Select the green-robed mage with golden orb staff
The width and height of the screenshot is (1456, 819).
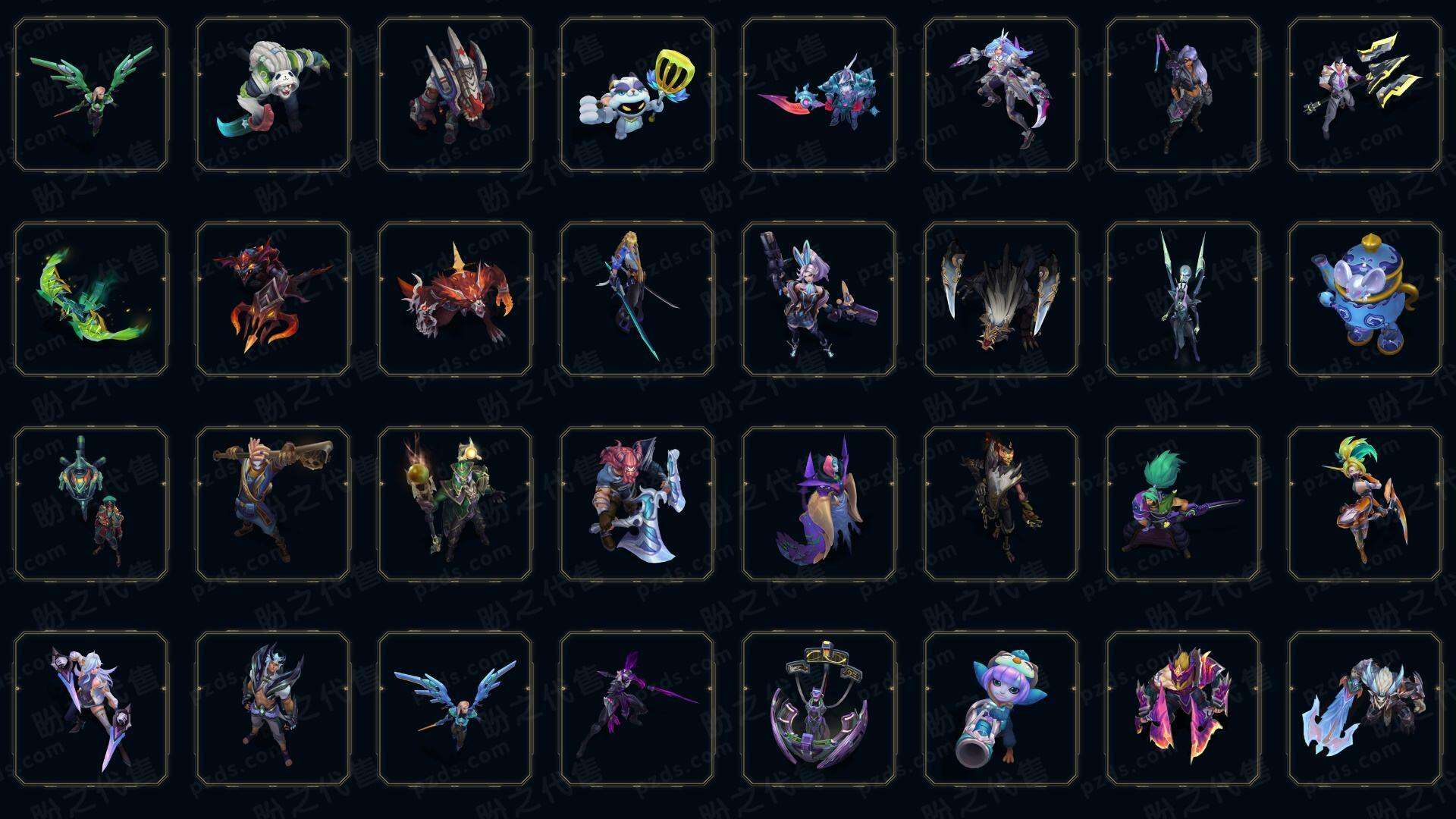[x=455, y=504]
